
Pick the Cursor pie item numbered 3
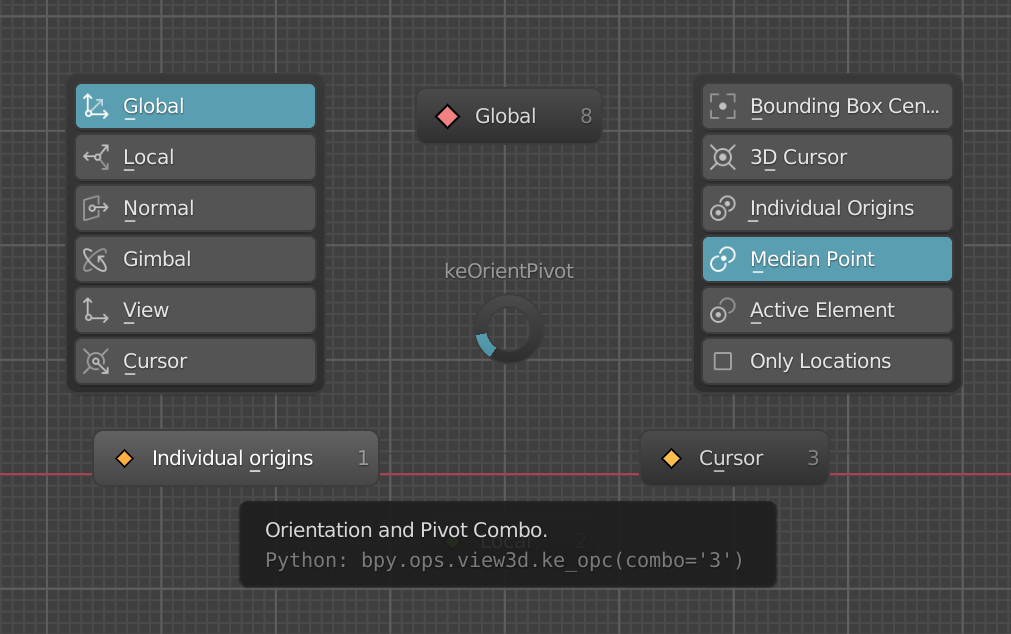(734, 458)
